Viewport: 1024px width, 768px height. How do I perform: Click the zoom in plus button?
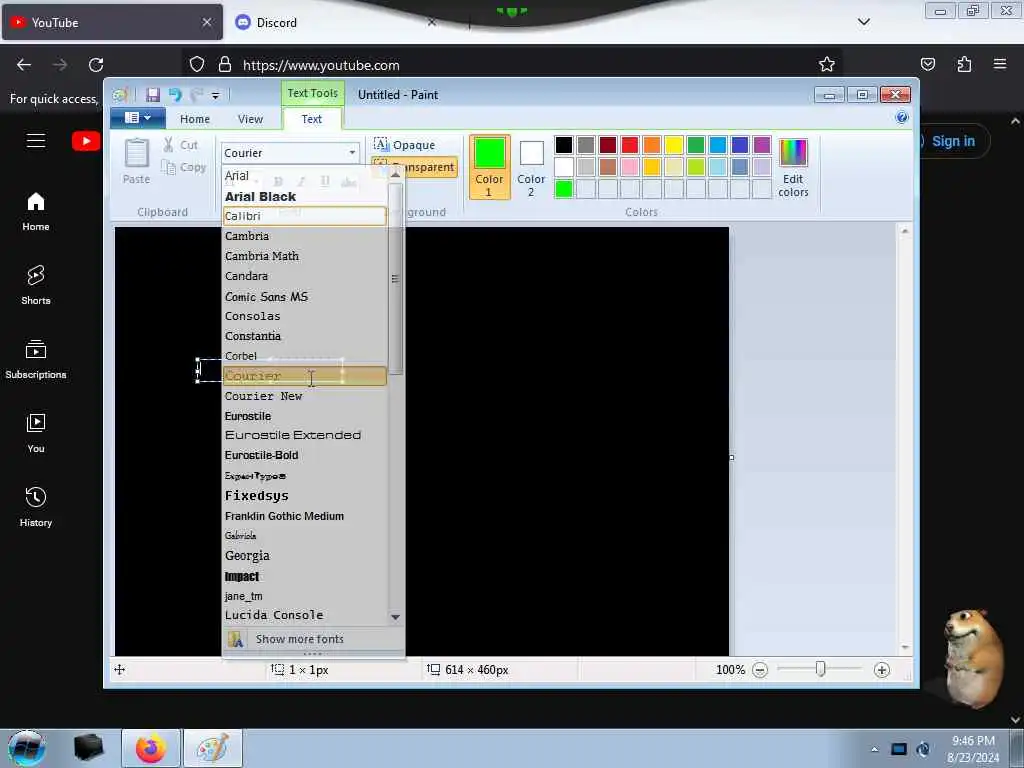point(882,670)
